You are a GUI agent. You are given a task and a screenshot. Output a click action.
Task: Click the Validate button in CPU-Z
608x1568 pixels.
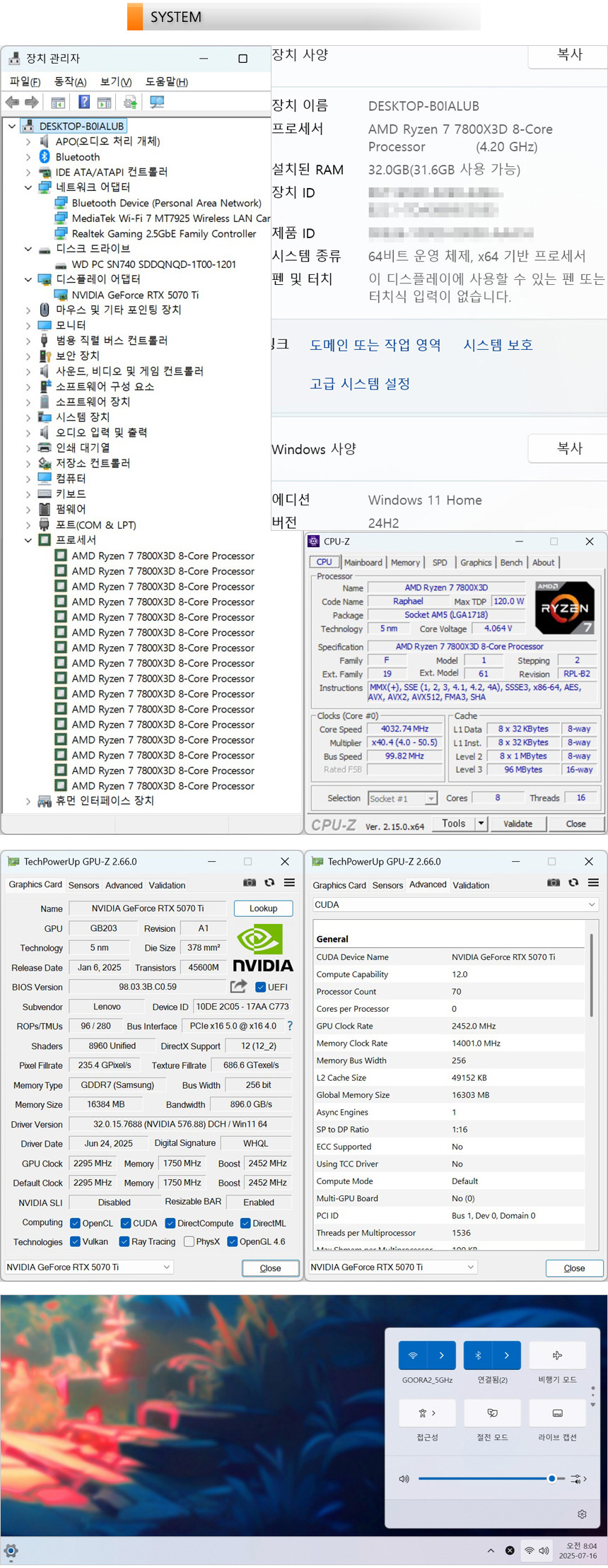point(518,824)
